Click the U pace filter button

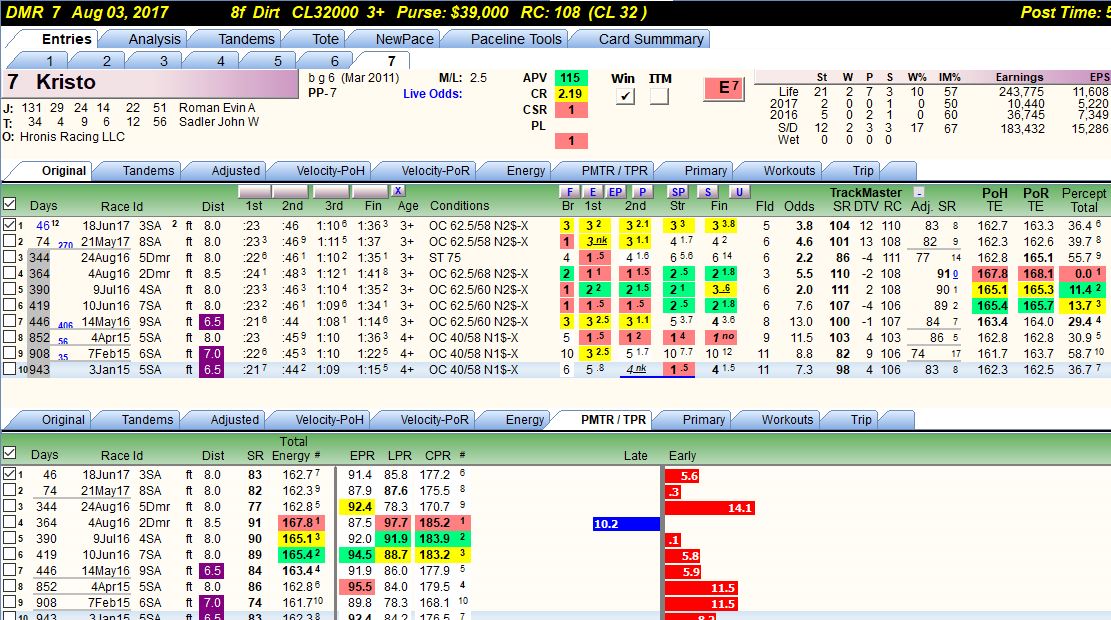pyautogui.click(x=739, y=192)
